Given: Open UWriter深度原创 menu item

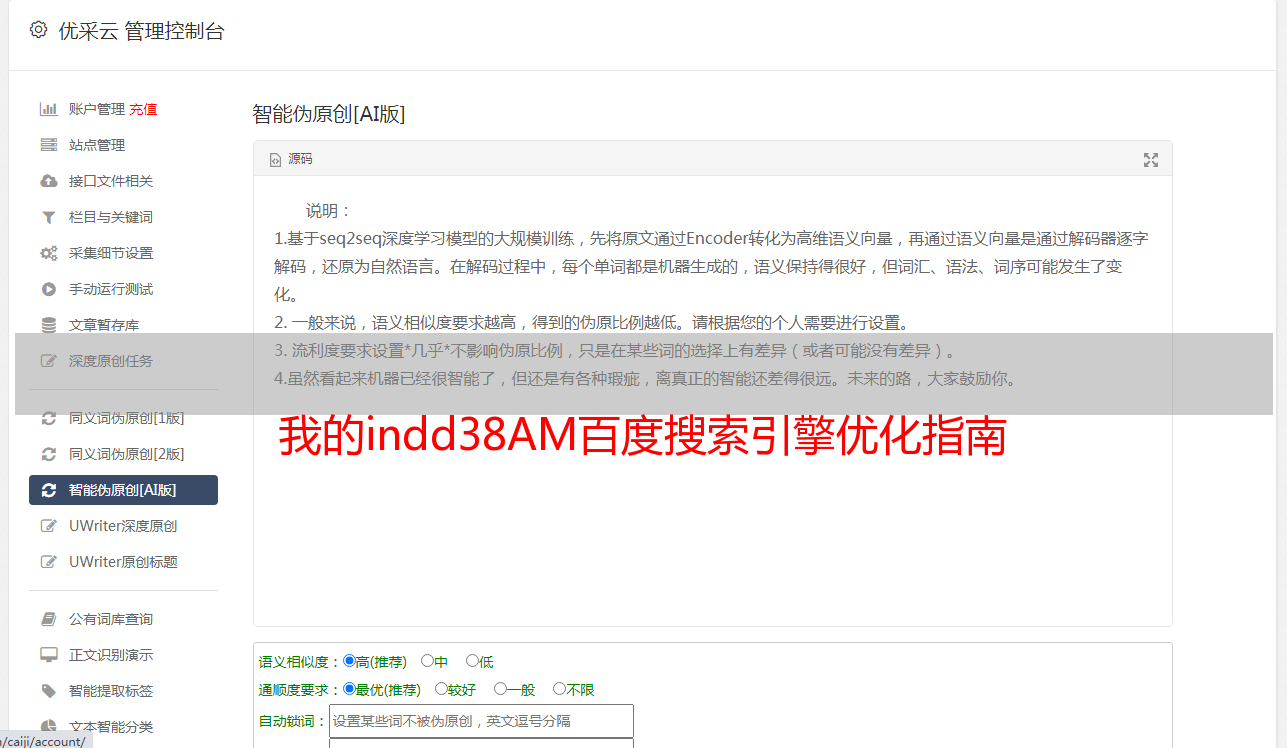Looking at the screenshot, I should pyautogui.click(x=123, y=526).
